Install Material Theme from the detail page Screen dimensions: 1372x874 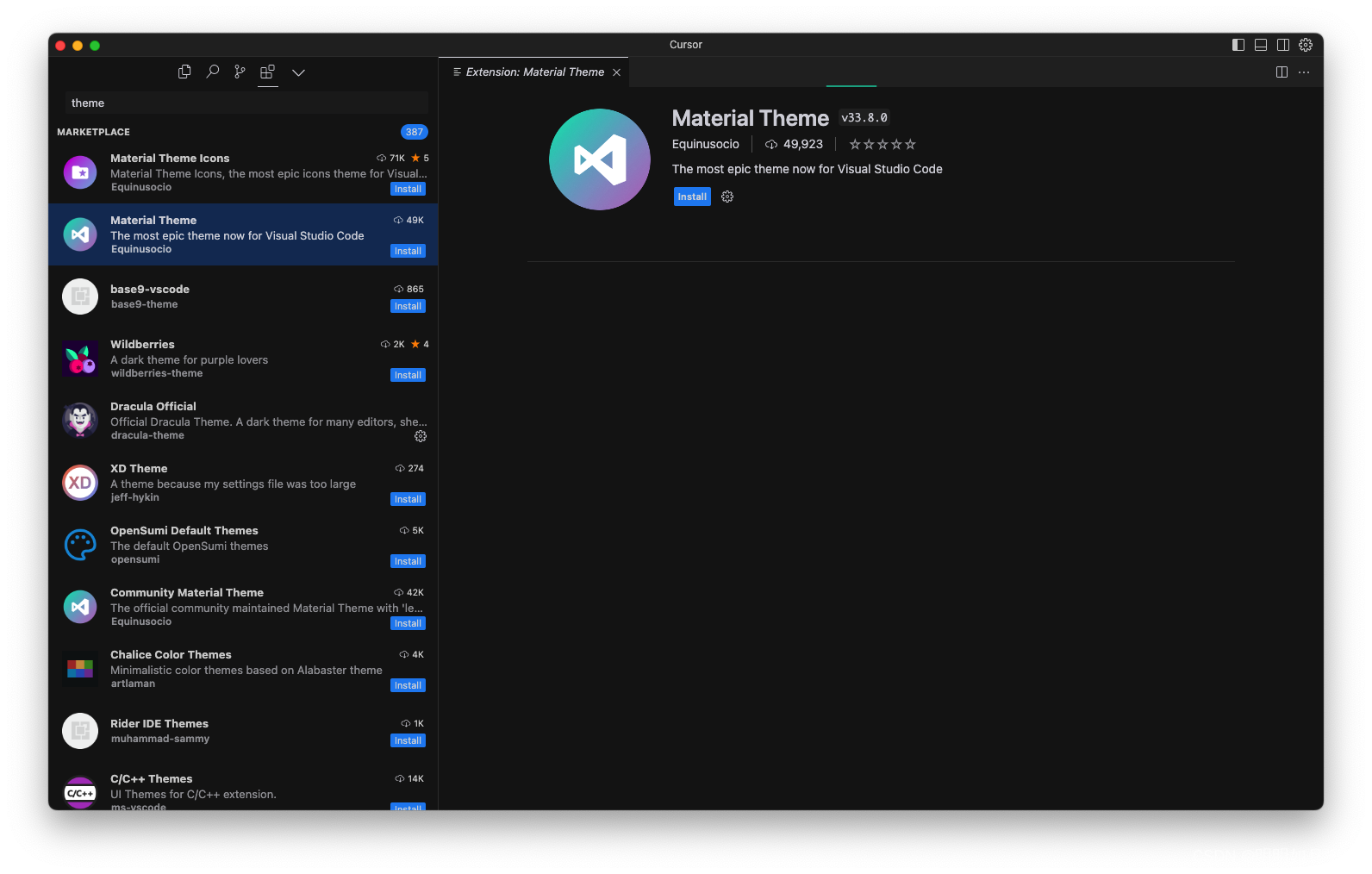click(692, 197)
